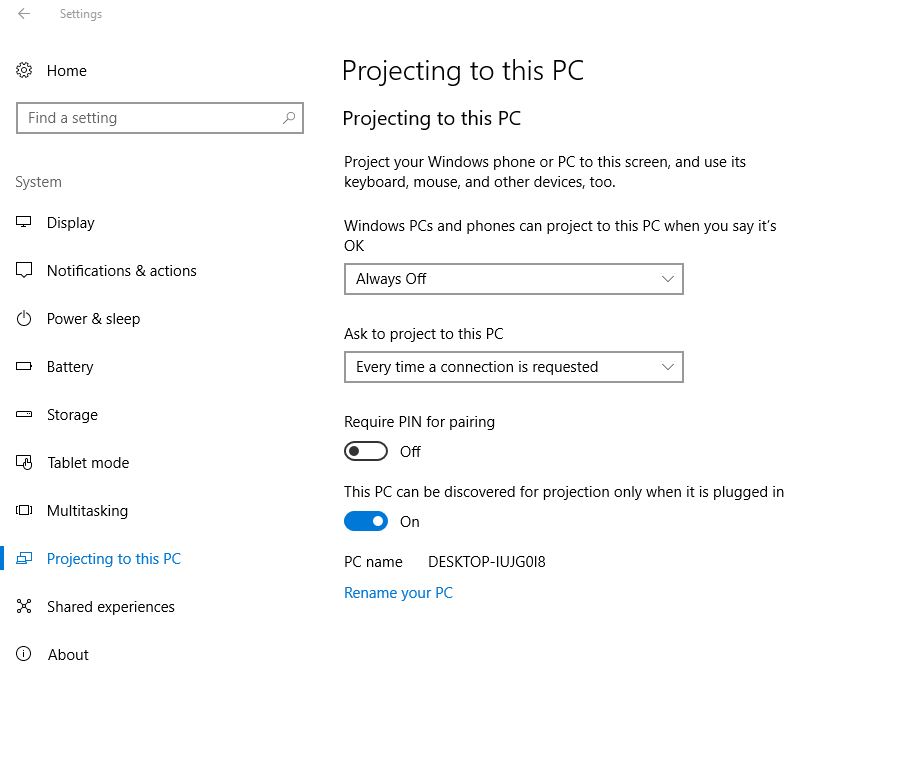Click the Home label in sidebar
This screenshot has width=923, height=767.
(67, 71)
